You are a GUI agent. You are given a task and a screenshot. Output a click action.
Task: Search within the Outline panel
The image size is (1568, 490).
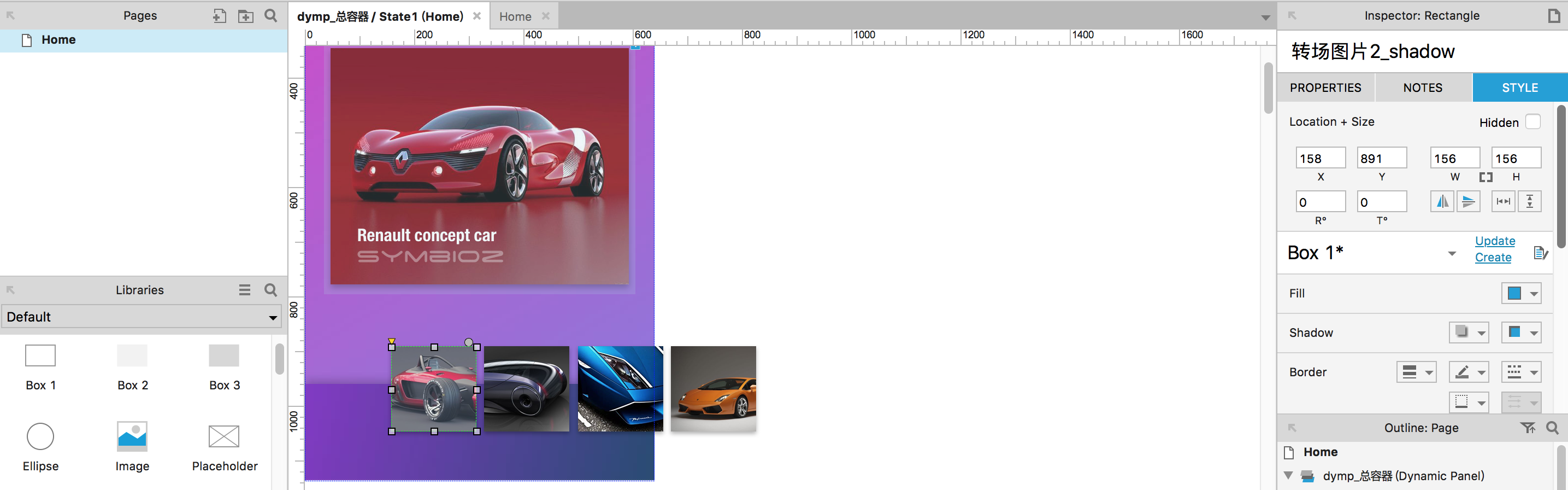click(x=1553, y=428)
